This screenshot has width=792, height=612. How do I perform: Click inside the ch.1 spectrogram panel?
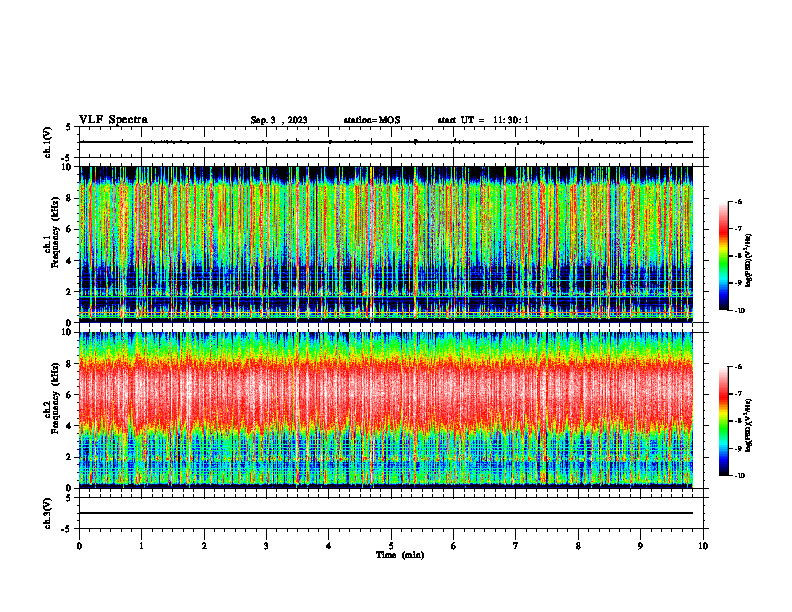click(x=386, y=244)
